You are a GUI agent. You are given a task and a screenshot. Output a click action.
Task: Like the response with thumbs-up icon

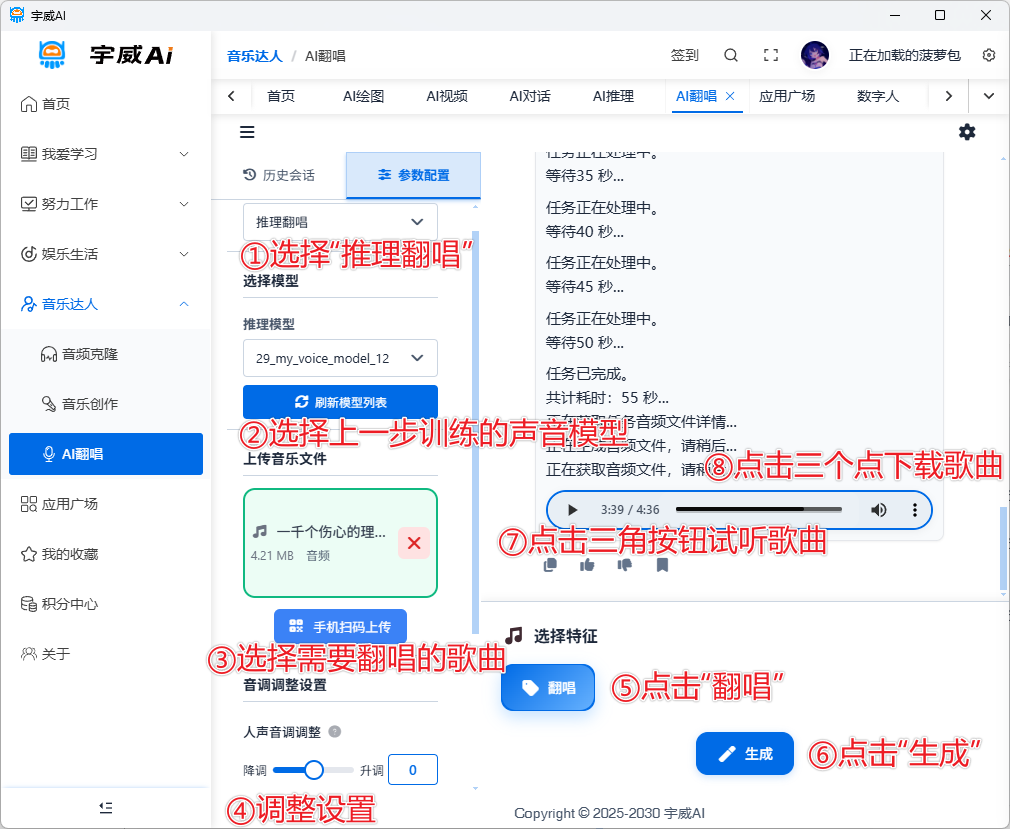(587, 565)
